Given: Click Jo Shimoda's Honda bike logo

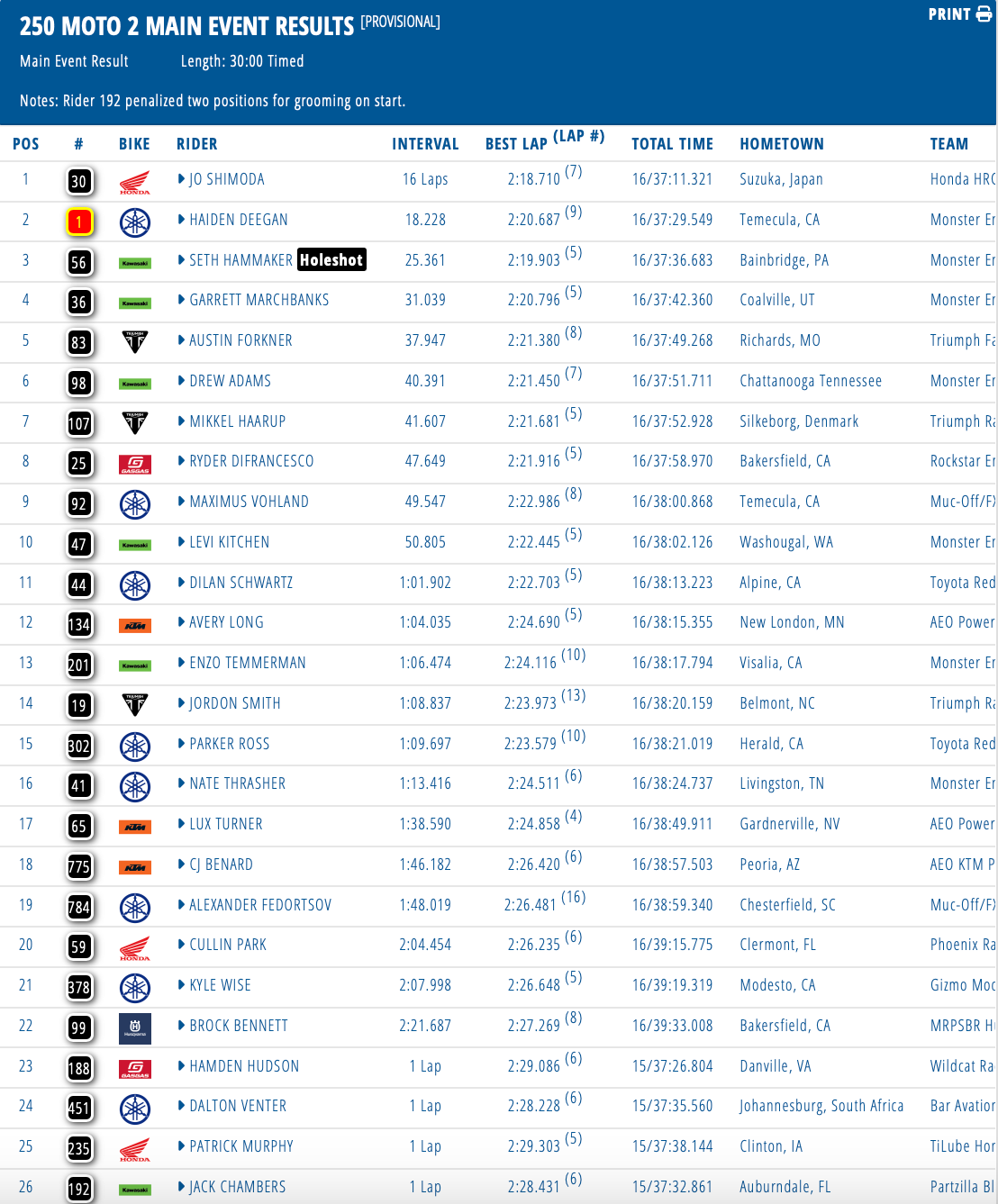Looking at the screenshot, I should 135,183.
